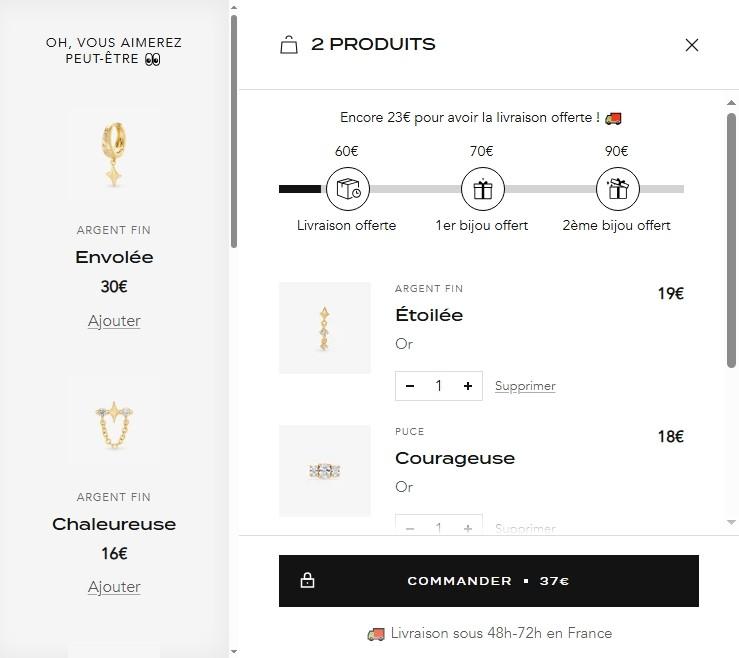
Task: Add Chaleureuse earring with Ajouter
Action: click(114, 587)
